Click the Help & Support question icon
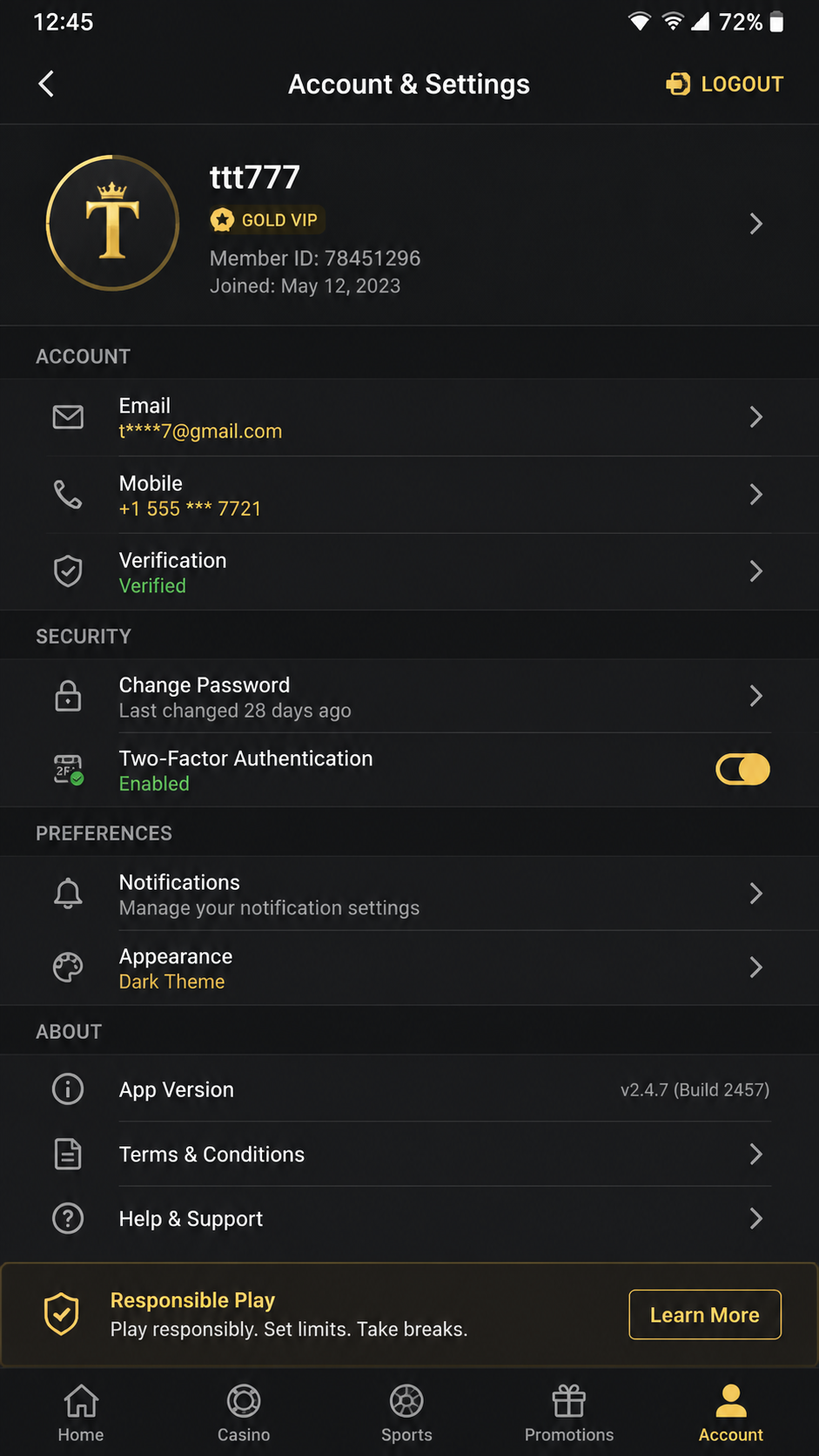The height and width of the screenshot is (1456, 819). click(x=68, y=1218)
